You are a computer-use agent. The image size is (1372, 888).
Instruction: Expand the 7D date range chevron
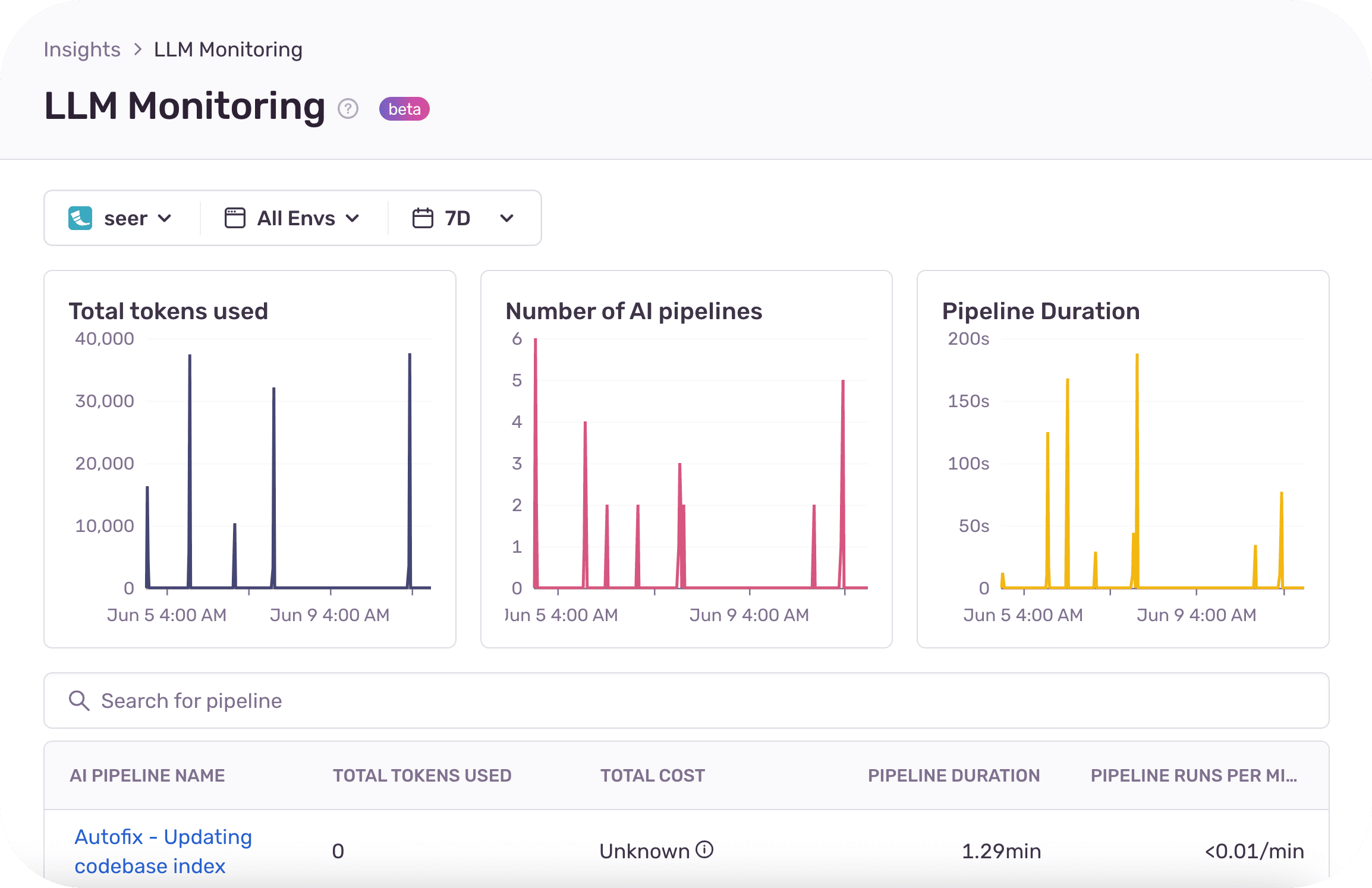[506, 218]
